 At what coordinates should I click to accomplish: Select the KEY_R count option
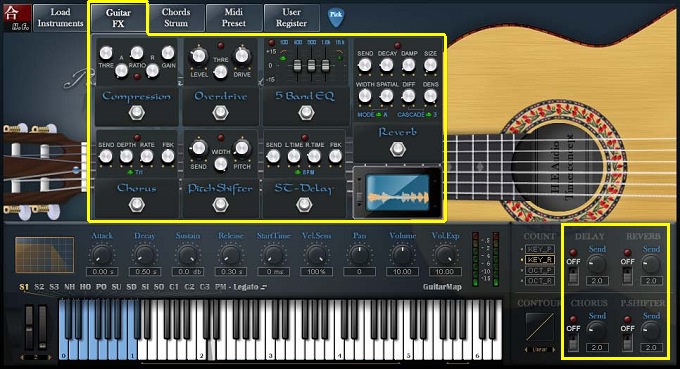(x=539, y=259)
